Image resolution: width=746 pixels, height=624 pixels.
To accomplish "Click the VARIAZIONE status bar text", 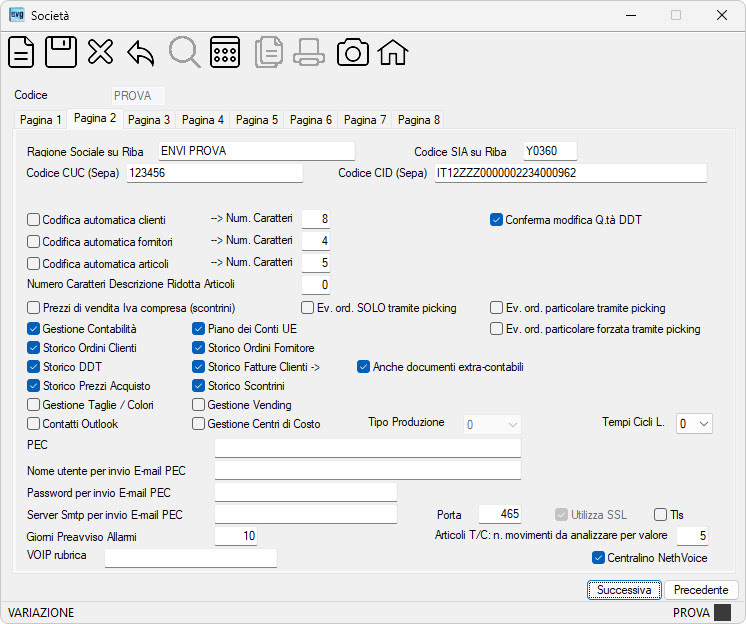I will 41,613.
